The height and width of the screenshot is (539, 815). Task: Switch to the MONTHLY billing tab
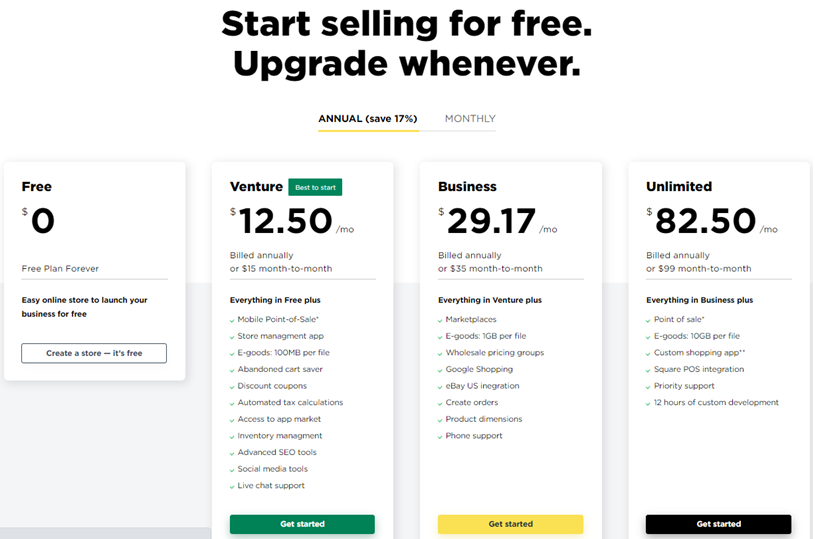[x=470, y=119]
